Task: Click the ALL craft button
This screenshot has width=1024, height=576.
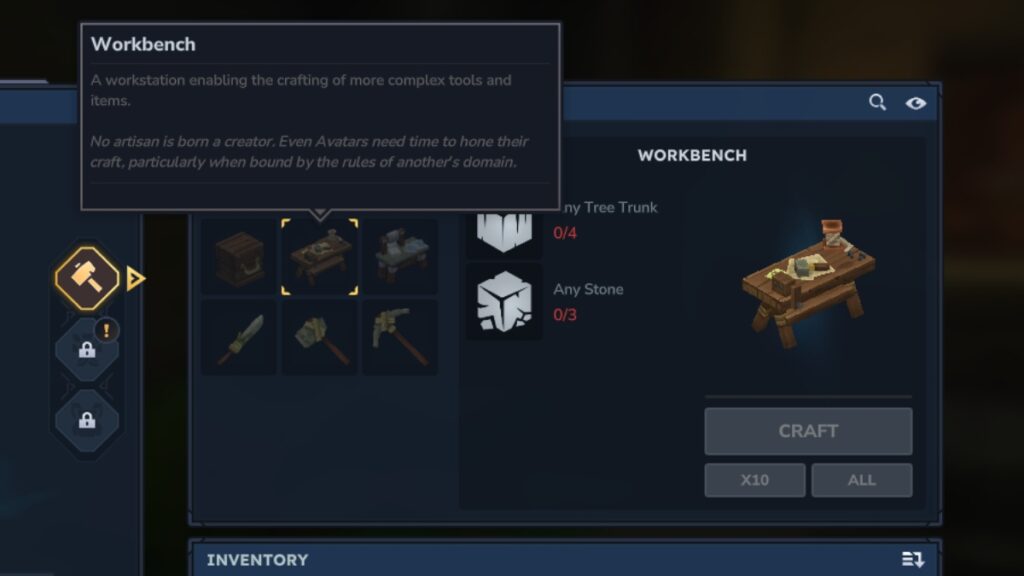Action: (861, 480)
